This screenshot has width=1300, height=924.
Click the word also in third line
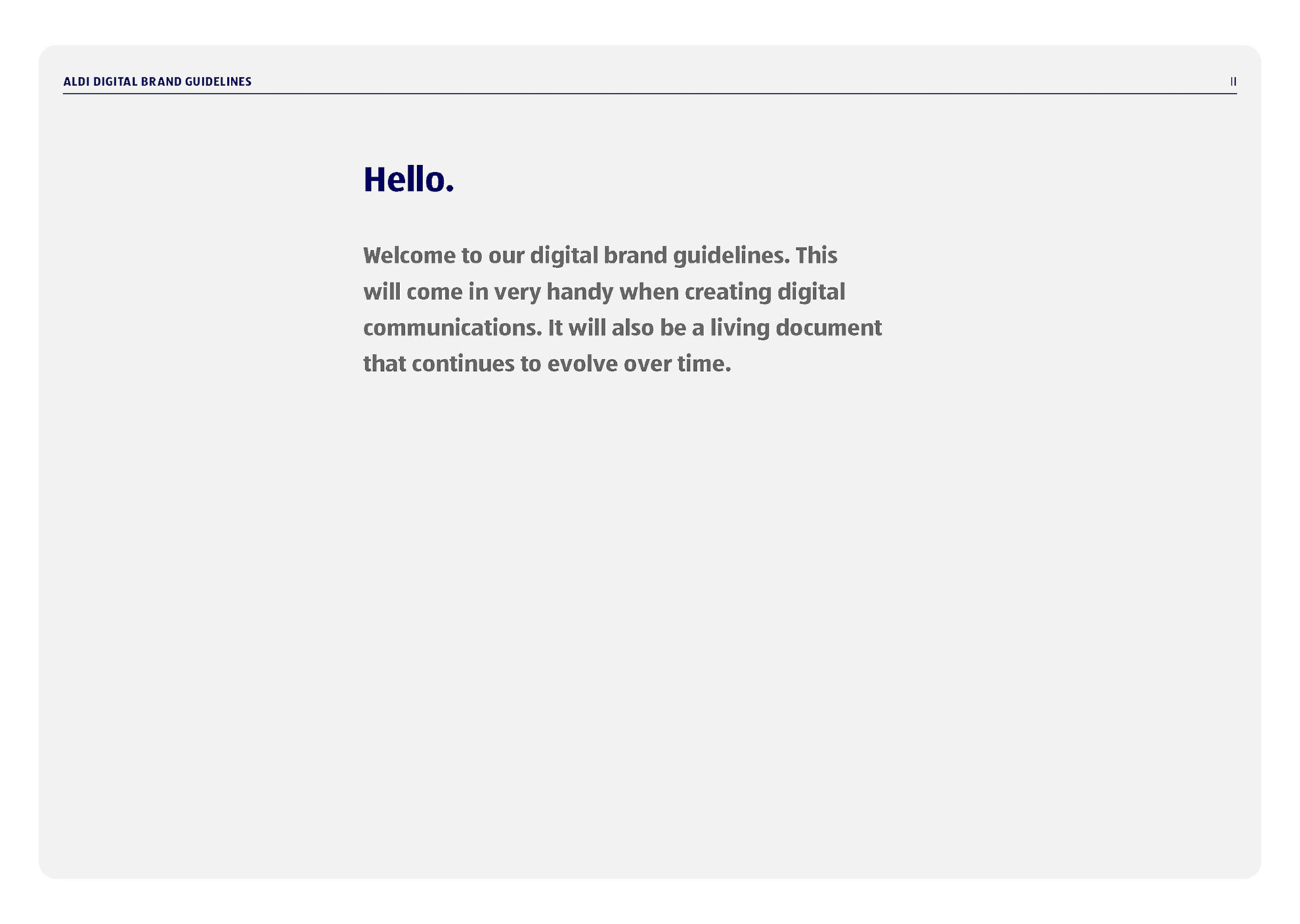coord(632,328)
